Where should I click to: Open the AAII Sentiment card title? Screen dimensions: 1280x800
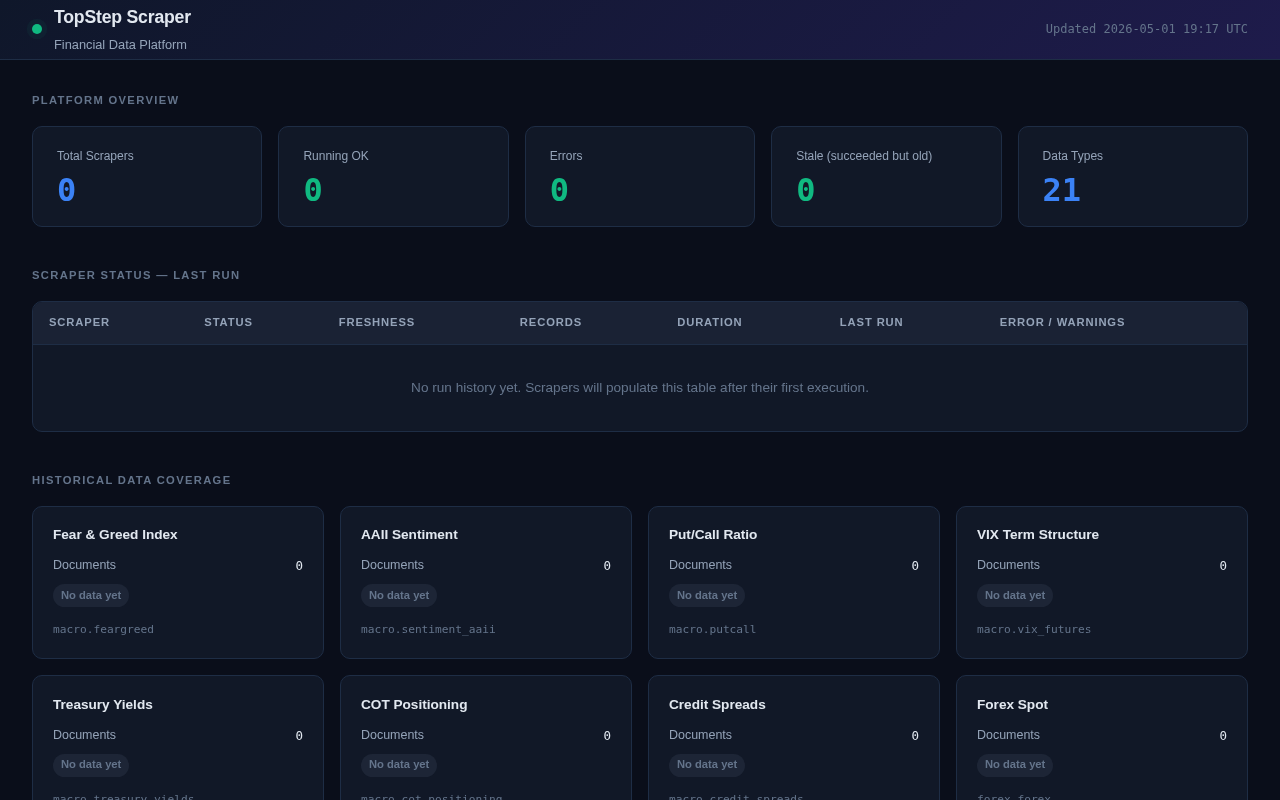click(409, 535)
